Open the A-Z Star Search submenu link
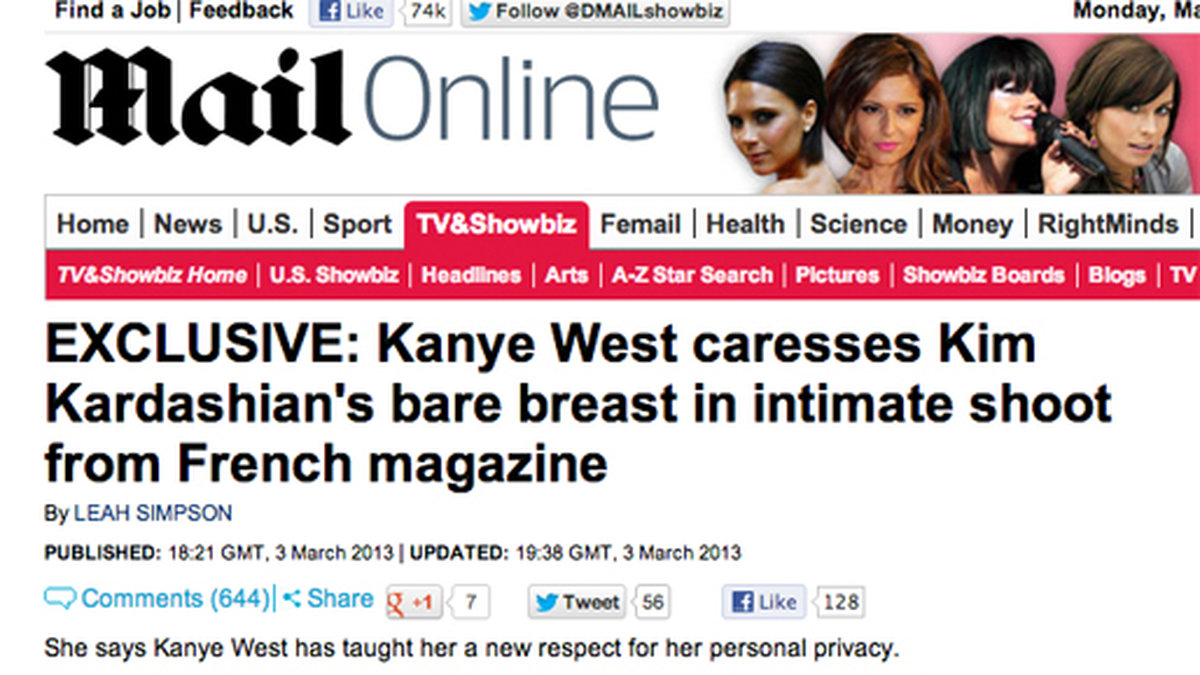 click(x=692, y=275)
